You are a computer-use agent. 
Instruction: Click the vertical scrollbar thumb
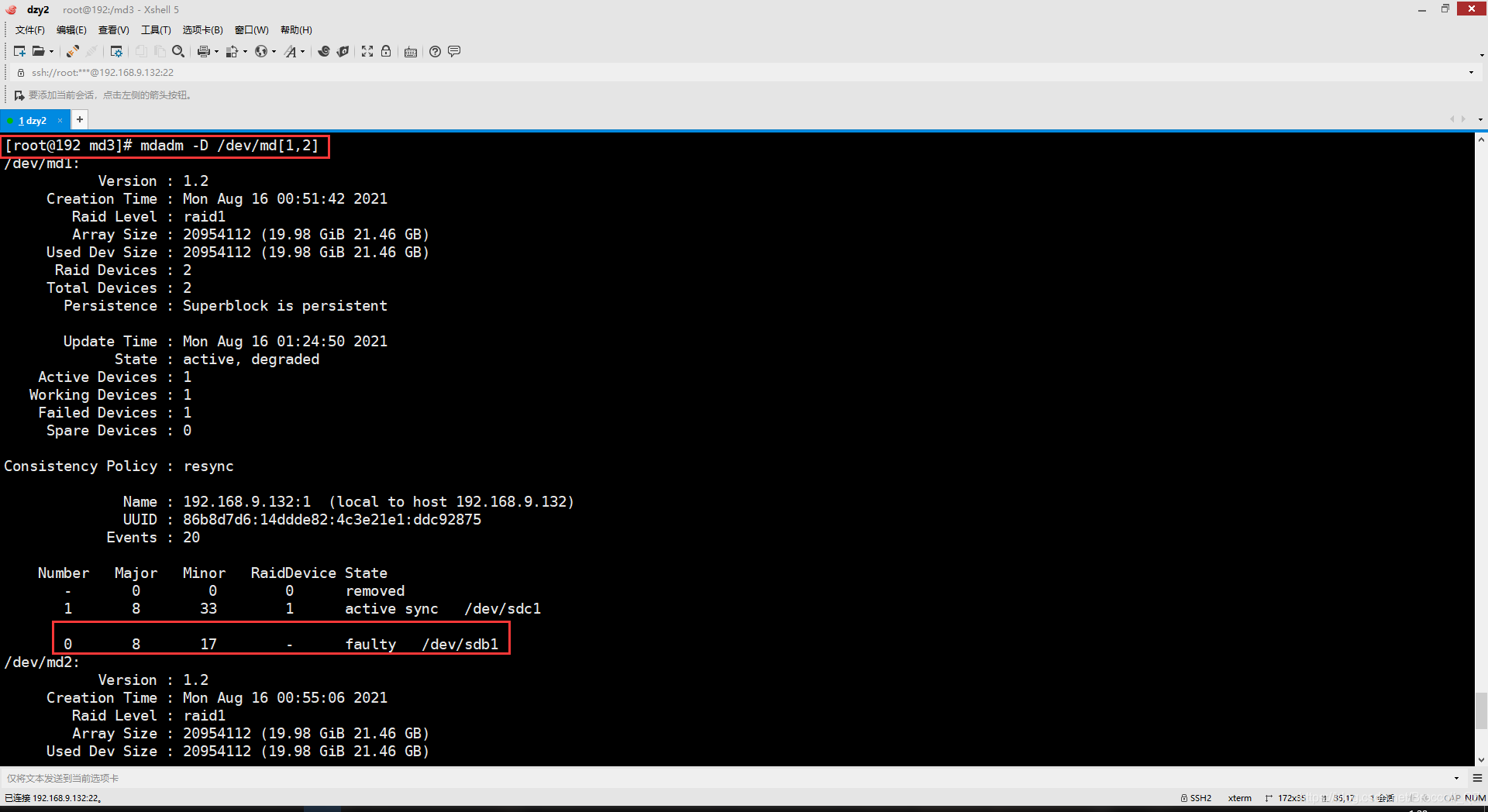click(x=1481, y=710)
